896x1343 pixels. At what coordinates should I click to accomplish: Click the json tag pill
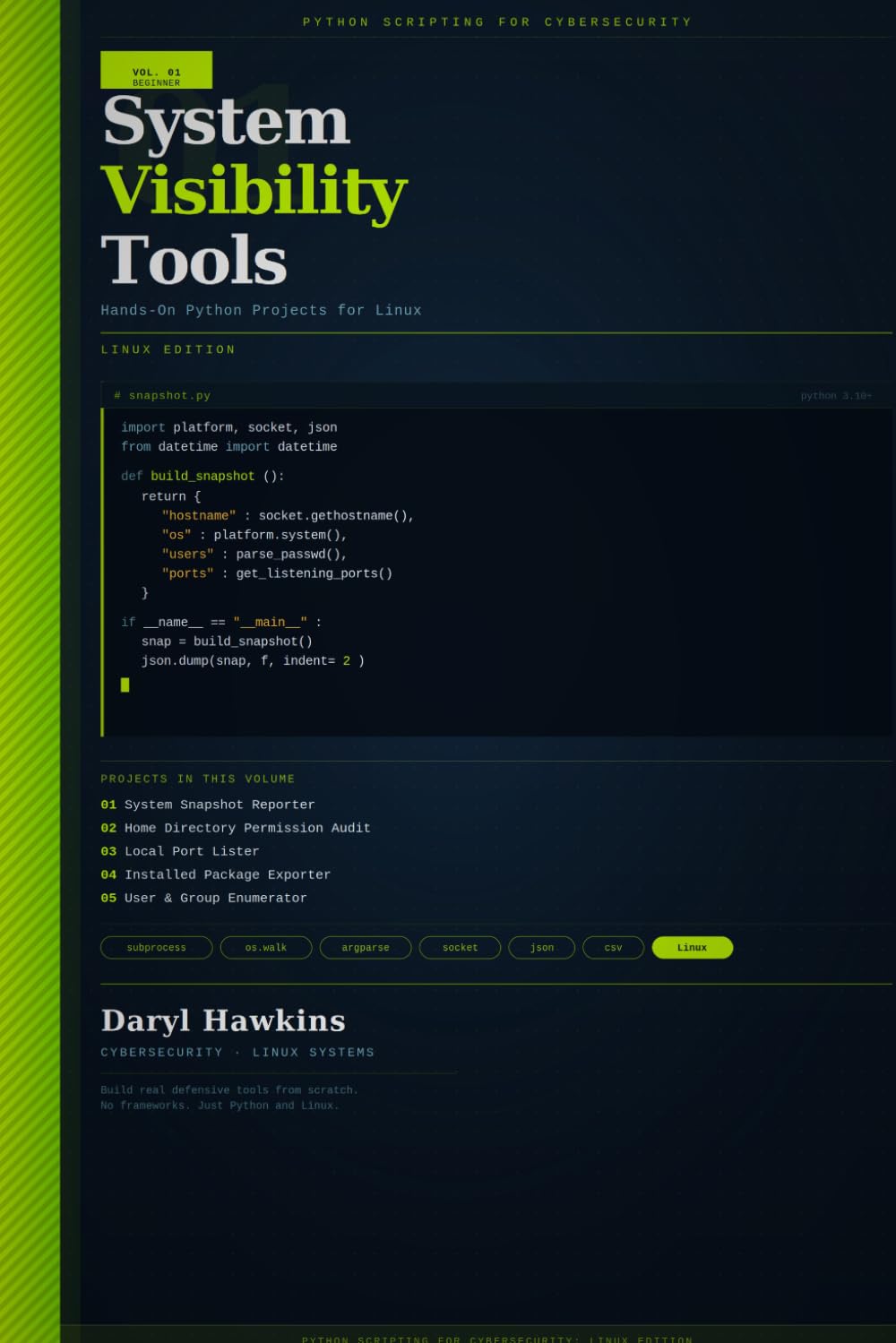click(541, 947)
